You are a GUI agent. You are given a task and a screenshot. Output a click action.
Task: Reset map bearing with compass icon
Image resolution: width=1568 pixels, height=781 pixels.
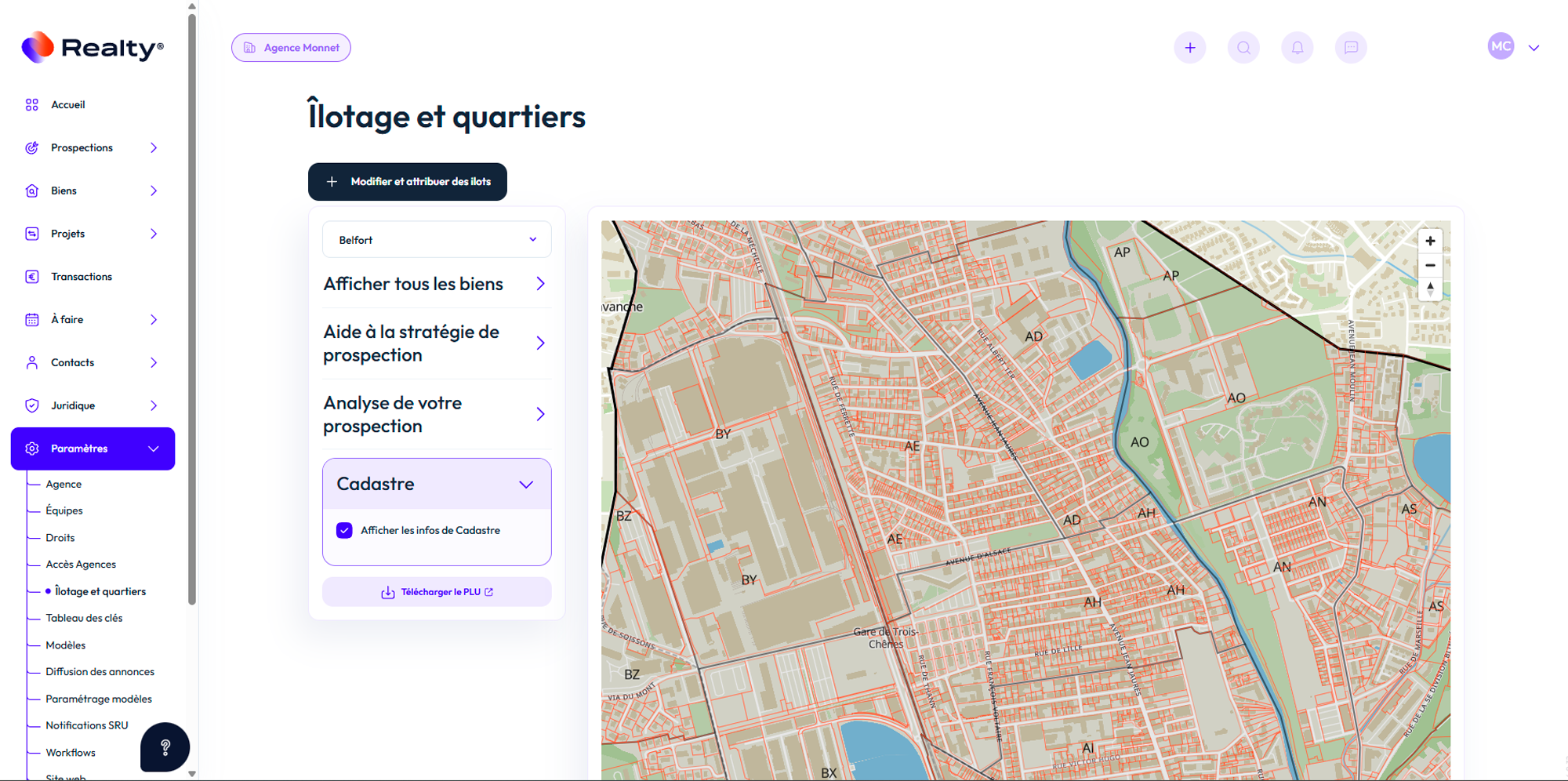pyautogui.click(x=1430, y=289)
